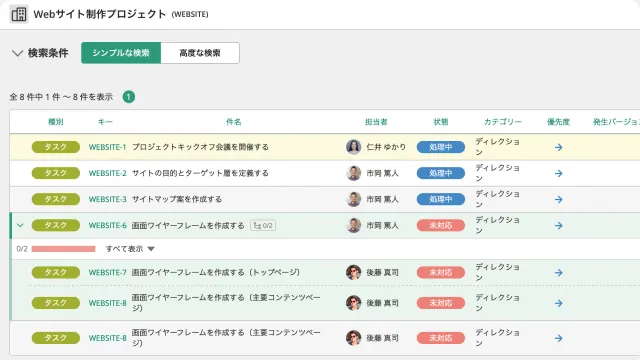Open issue key WEBSITE-3
The image size is (640, 360).
click(x=107, y=199)
